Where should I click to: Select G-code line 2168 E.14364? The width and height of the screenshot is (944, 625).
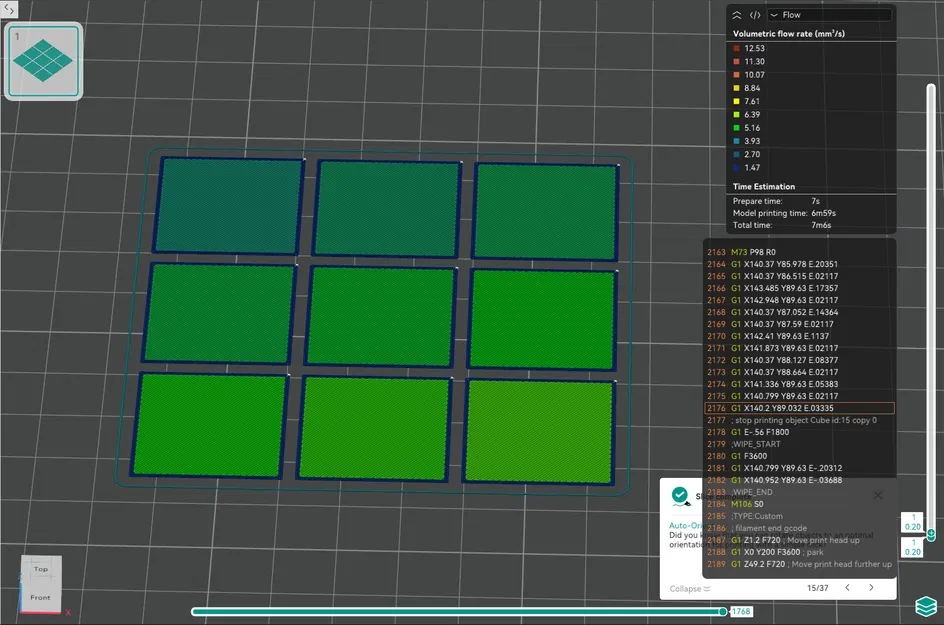point(799,312)
